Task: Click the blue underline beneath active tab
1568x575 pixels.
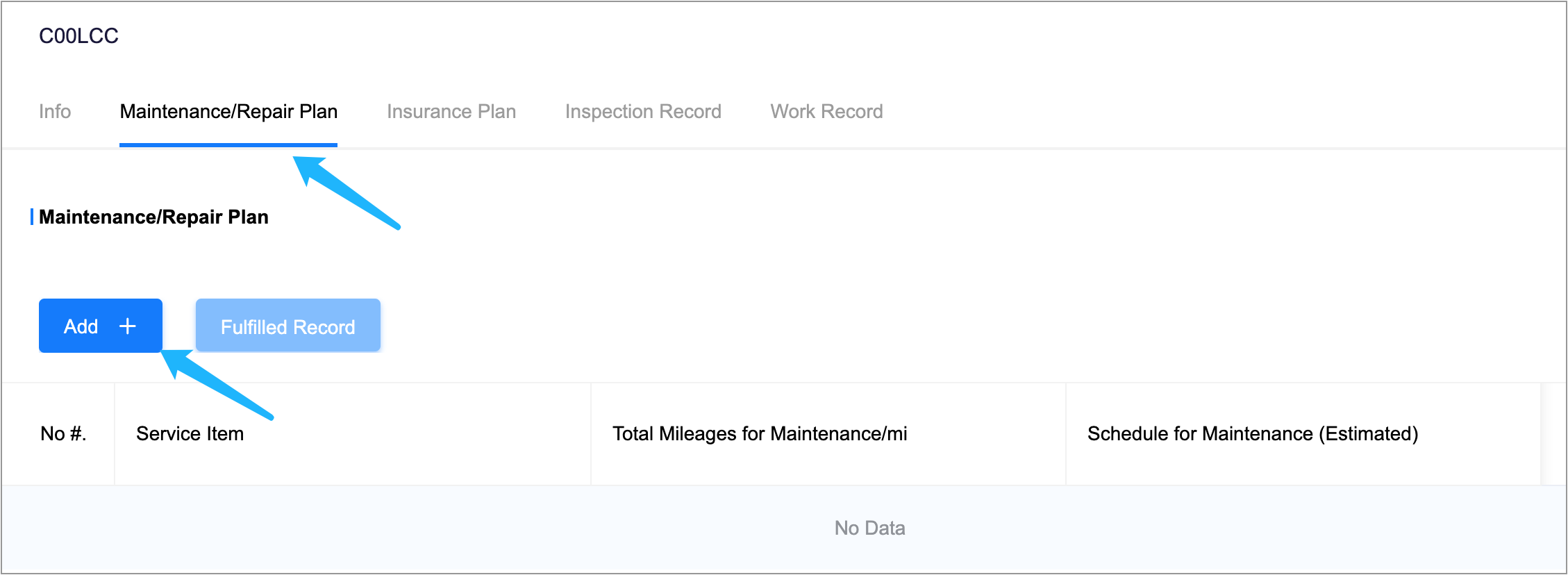Action: [228, 145]
